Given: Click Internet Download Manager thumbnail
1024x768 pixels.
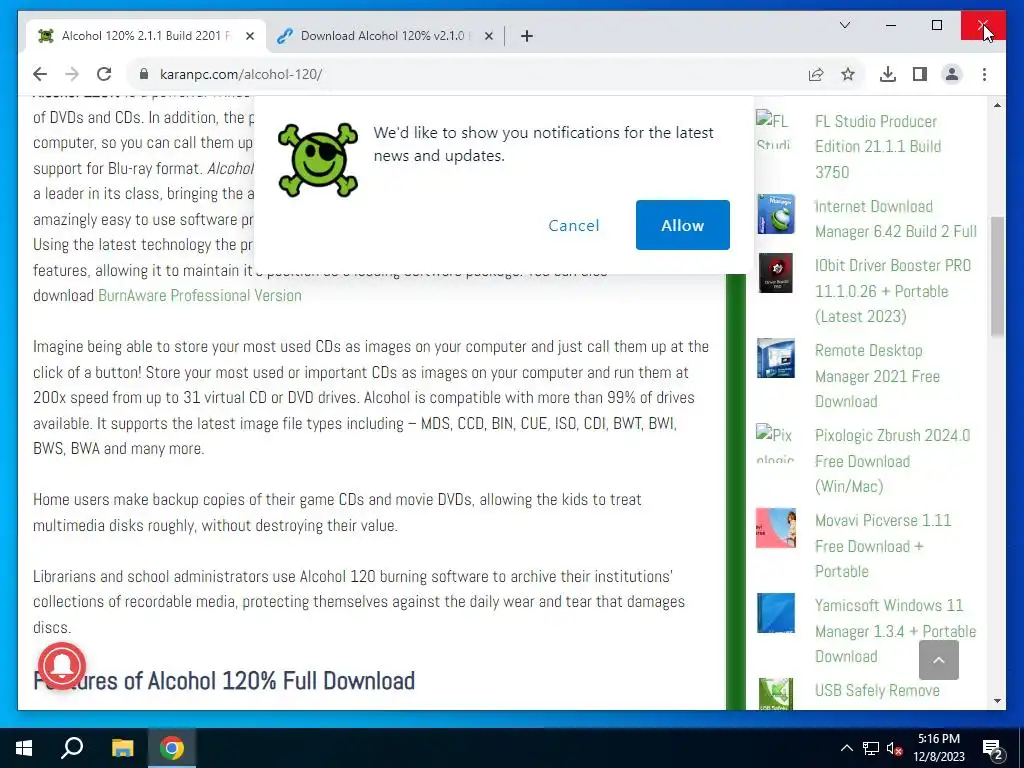Looking at the screenshot, I should (x=775, y=214).
